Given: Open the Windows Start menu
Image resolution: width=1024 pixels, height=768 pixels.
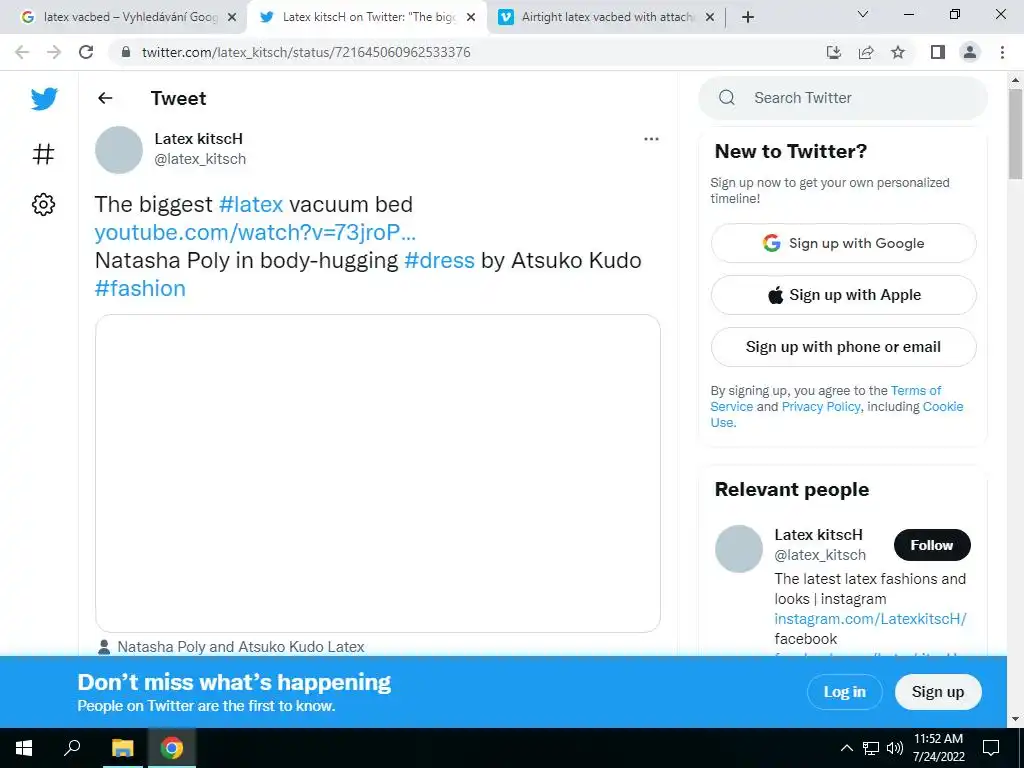Looking at the screenshot, I should click(x=24, y=748).
